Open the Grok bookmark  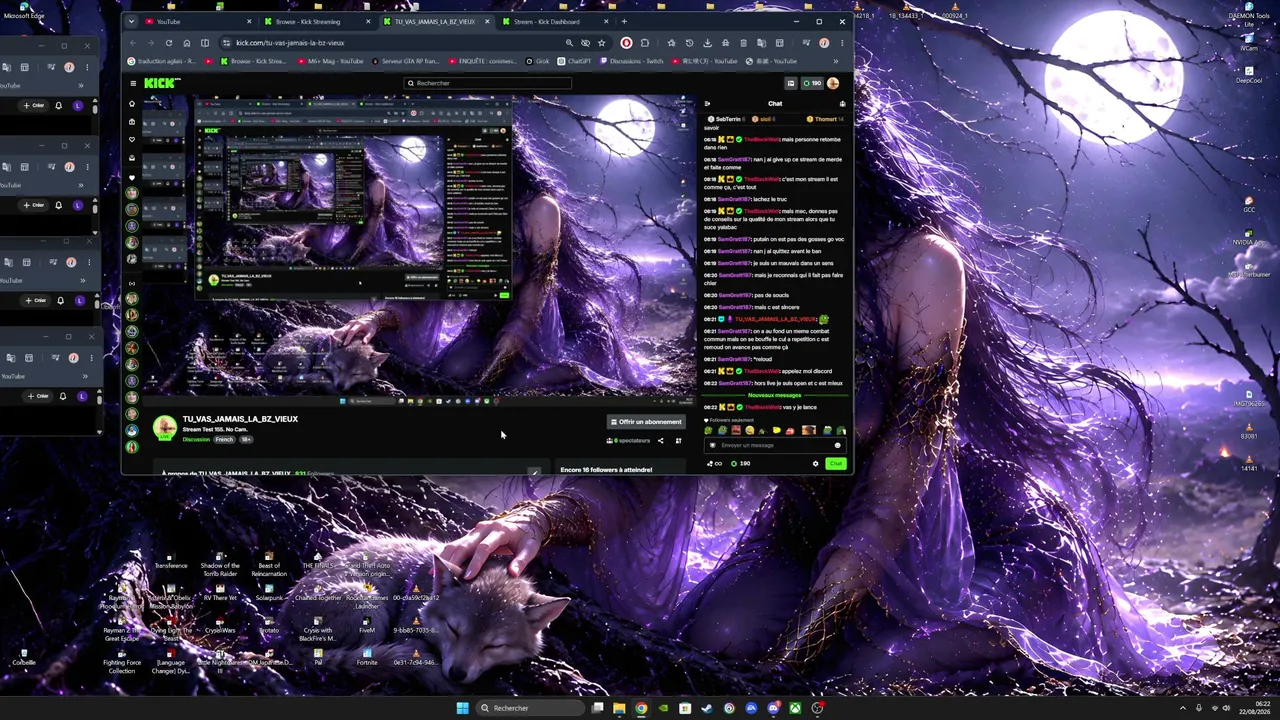point(538,61)
